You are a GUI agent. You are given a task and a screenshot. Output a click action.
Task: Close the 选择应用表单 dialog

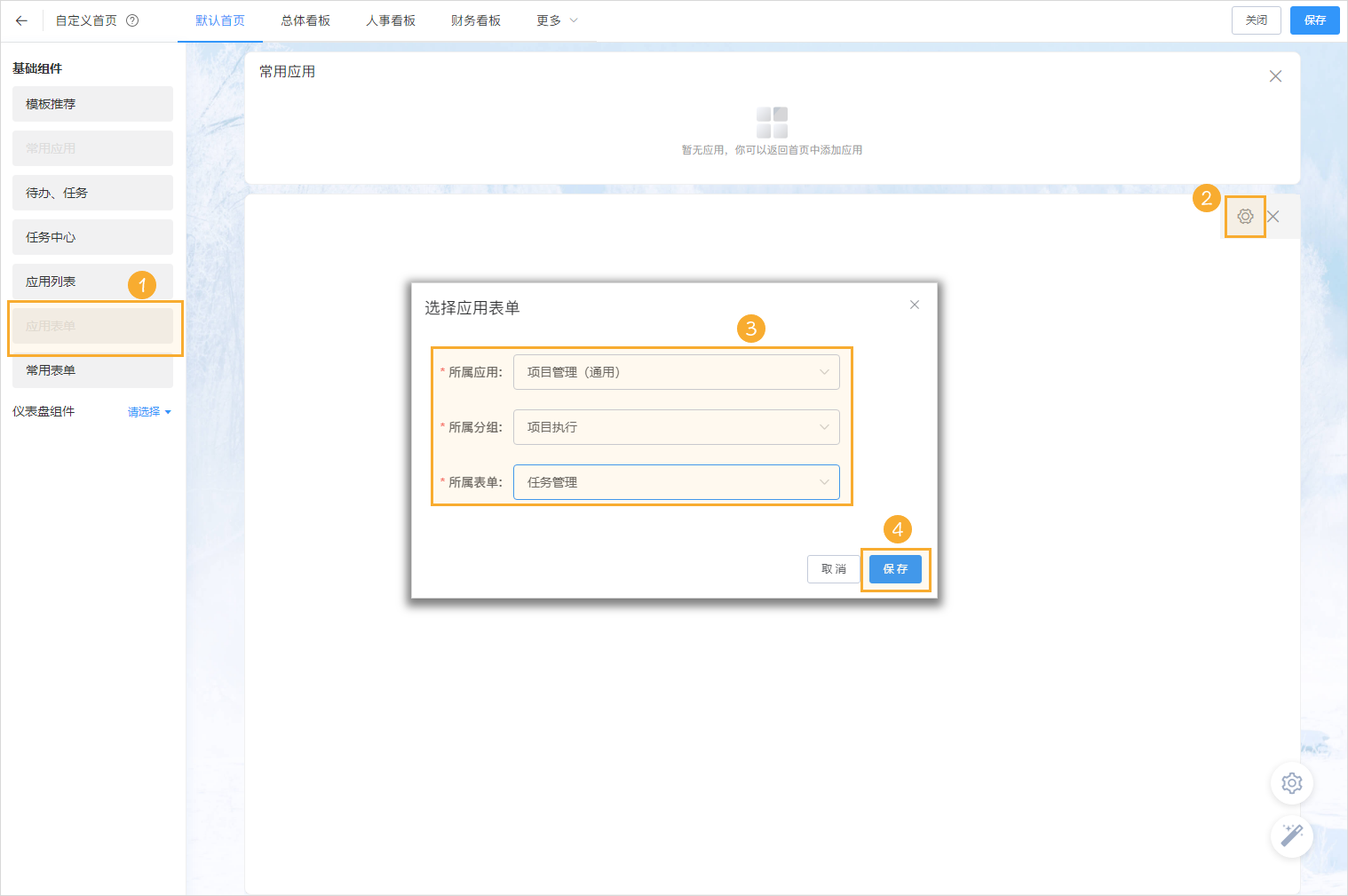914,305
